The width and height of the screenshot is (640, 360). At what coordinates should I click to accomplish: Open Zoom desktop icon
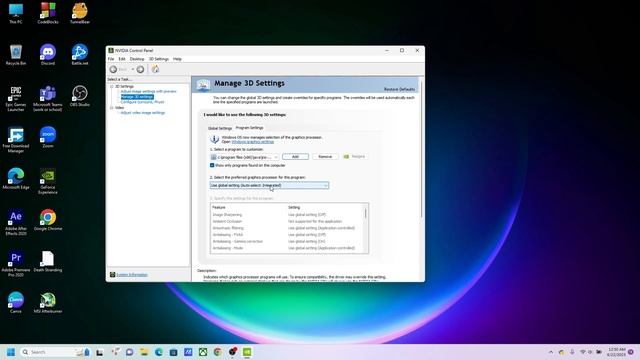pyautogui.click(x=48, y=137)
